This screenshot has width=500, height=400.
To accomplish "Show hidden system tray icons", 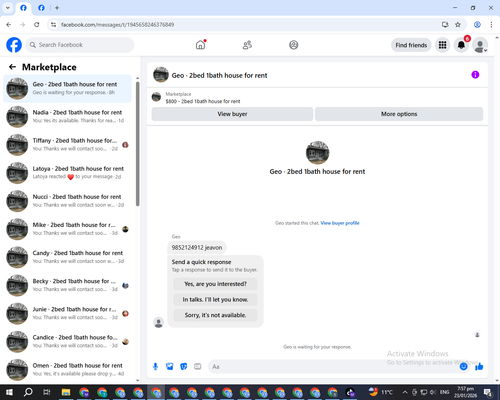I will (x=405, y=392).
